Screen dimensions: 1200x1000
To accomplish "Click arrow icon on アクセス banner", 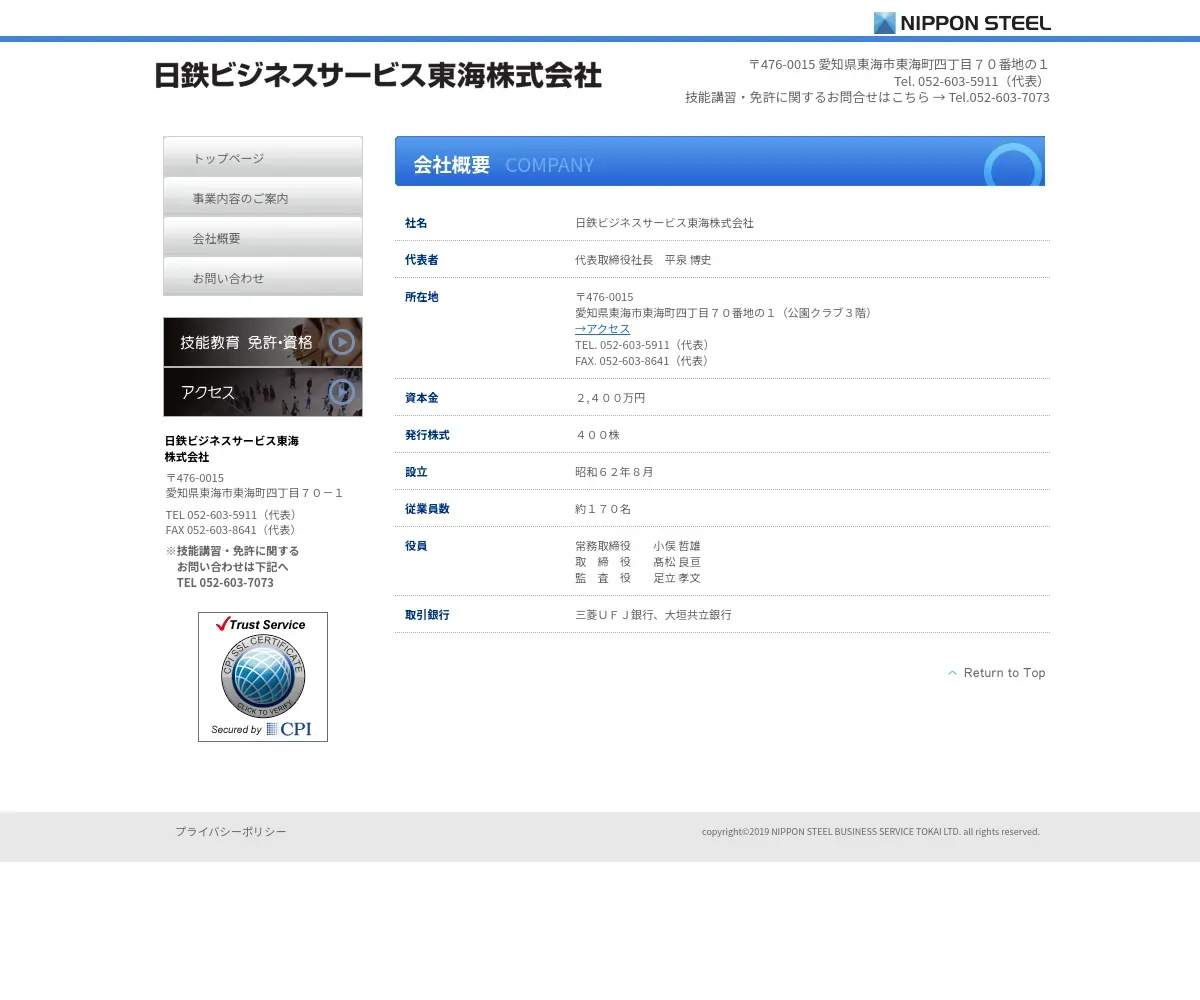I will point(342,392).
